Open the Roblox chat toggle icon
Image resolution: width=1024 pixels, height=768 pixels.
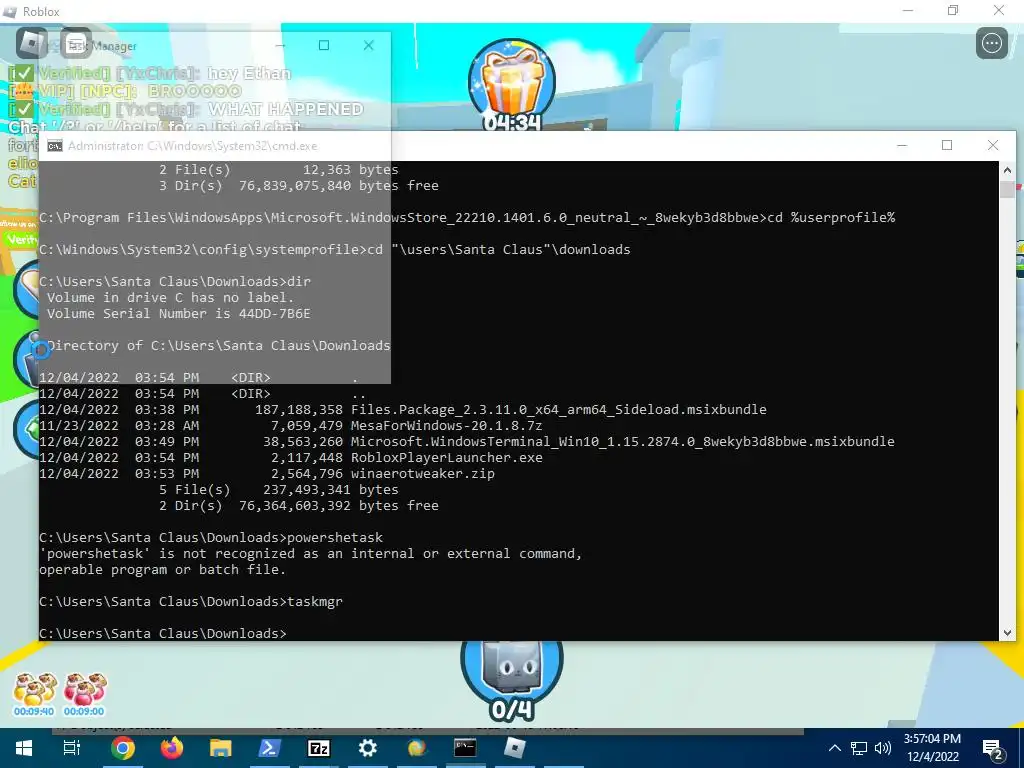pos(76,44)
